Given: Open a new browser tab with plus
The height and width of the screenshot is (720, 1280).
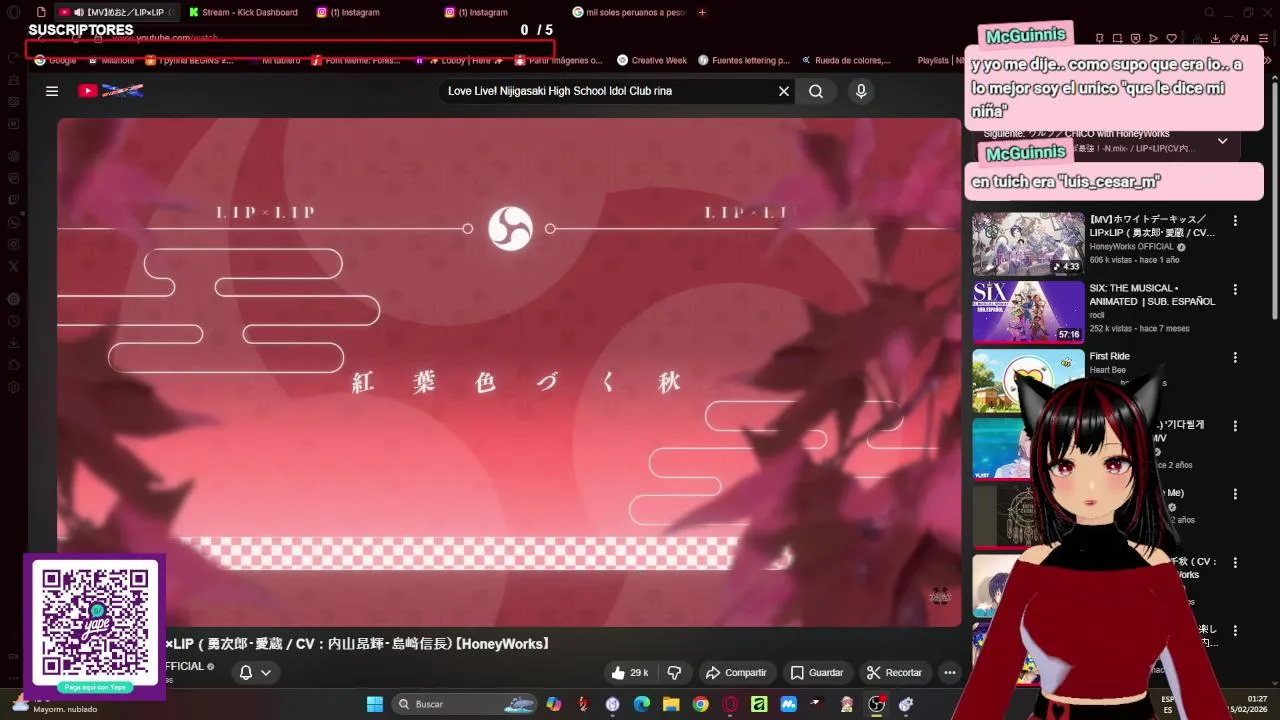Looking at the screenshot, I should (702, 12).
